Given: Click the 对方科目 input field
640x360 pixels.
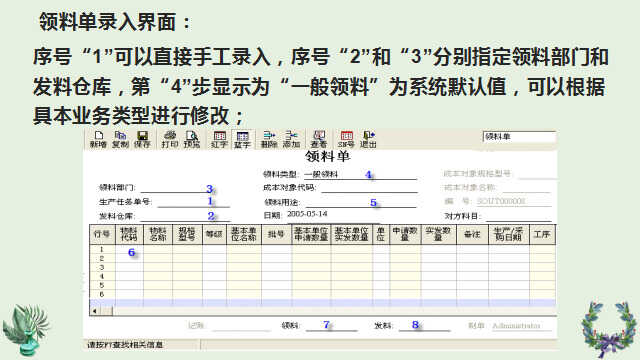Looking at the screenshot, I should click(518, 216).
